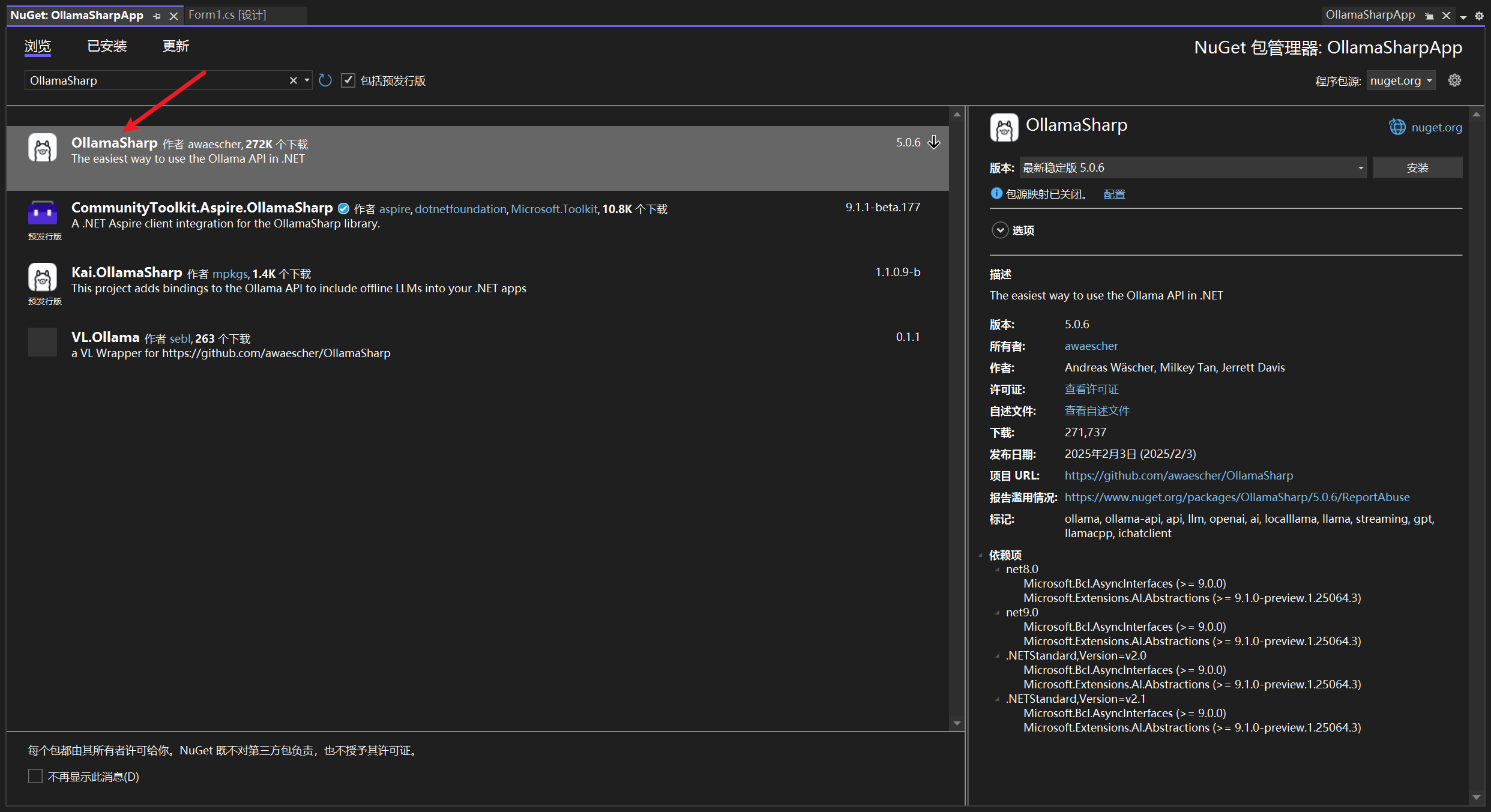Expand the 选项 section chevron

(x=999, y=230)
